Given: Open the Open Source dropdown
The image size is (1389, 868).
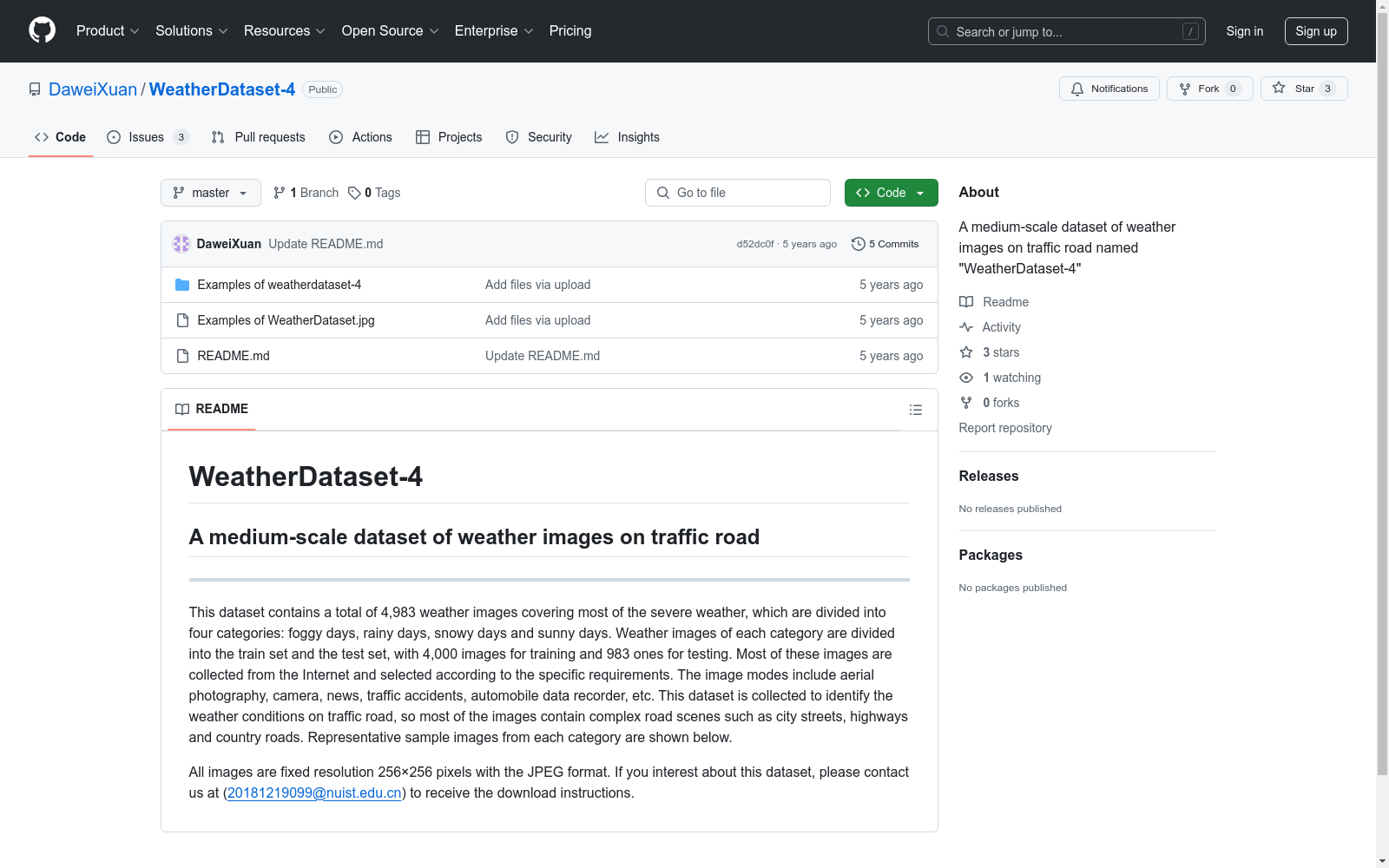Looking at the screenshot, I should coord(391,30).
